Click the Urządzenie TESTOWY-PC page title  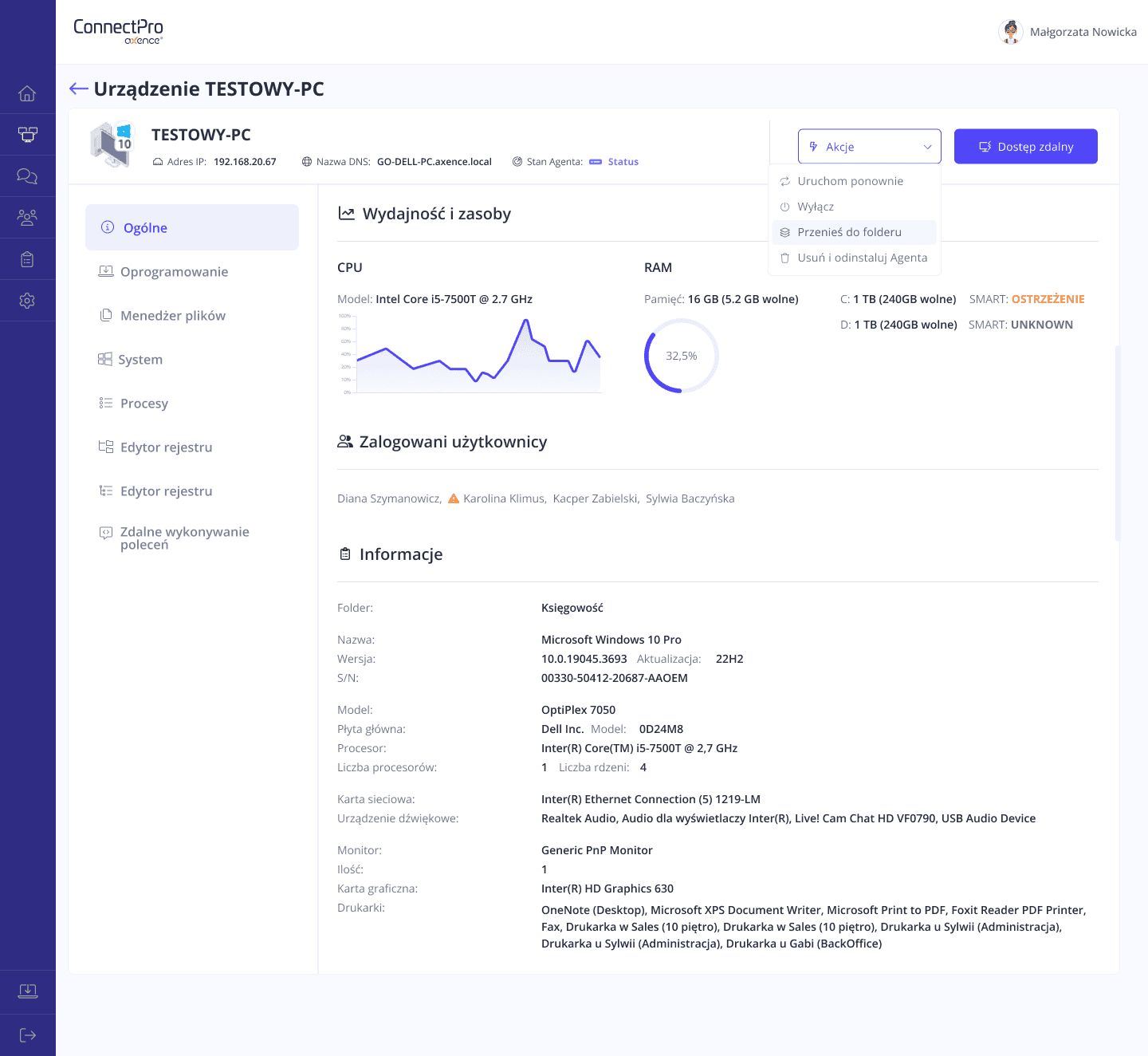pyautogui.click(x=209, y=89)
